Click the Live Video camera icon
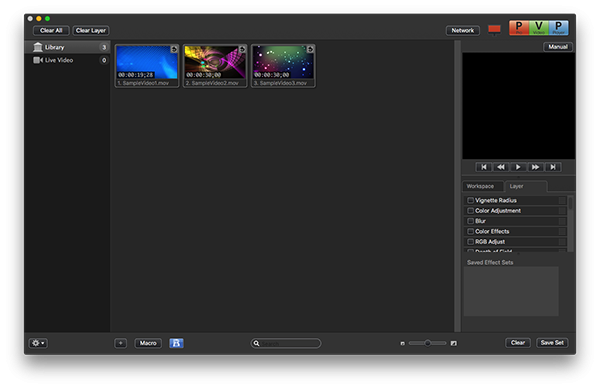This screenshot has width=600, height=389. [38, 60]
